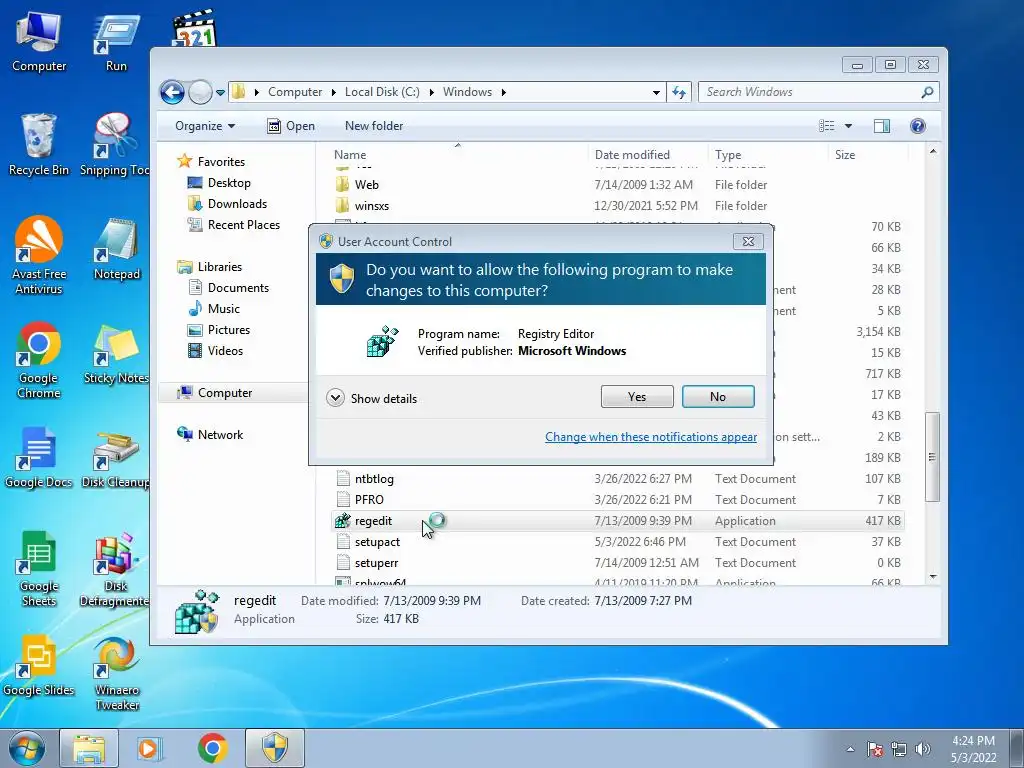Select the ntbtlog text document
1024x768 pixels.
tap(618, 479)
